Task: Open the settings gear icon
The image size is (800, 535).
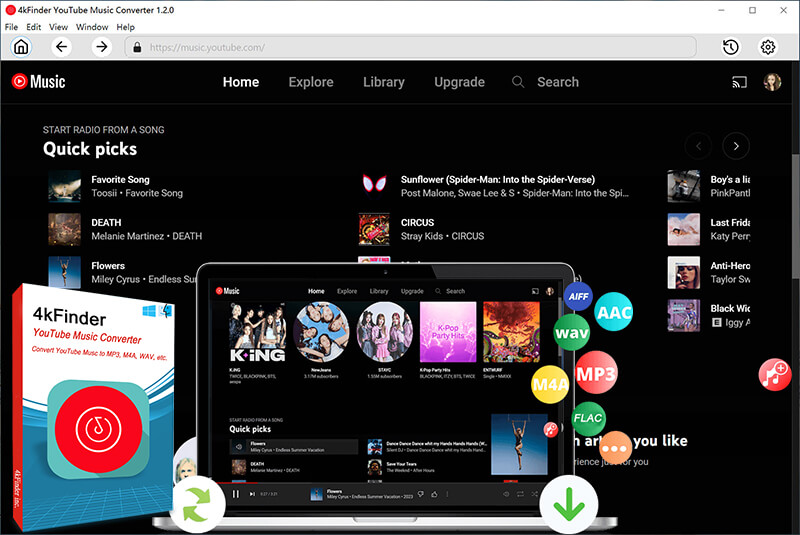Action: (x=768, y=47)
